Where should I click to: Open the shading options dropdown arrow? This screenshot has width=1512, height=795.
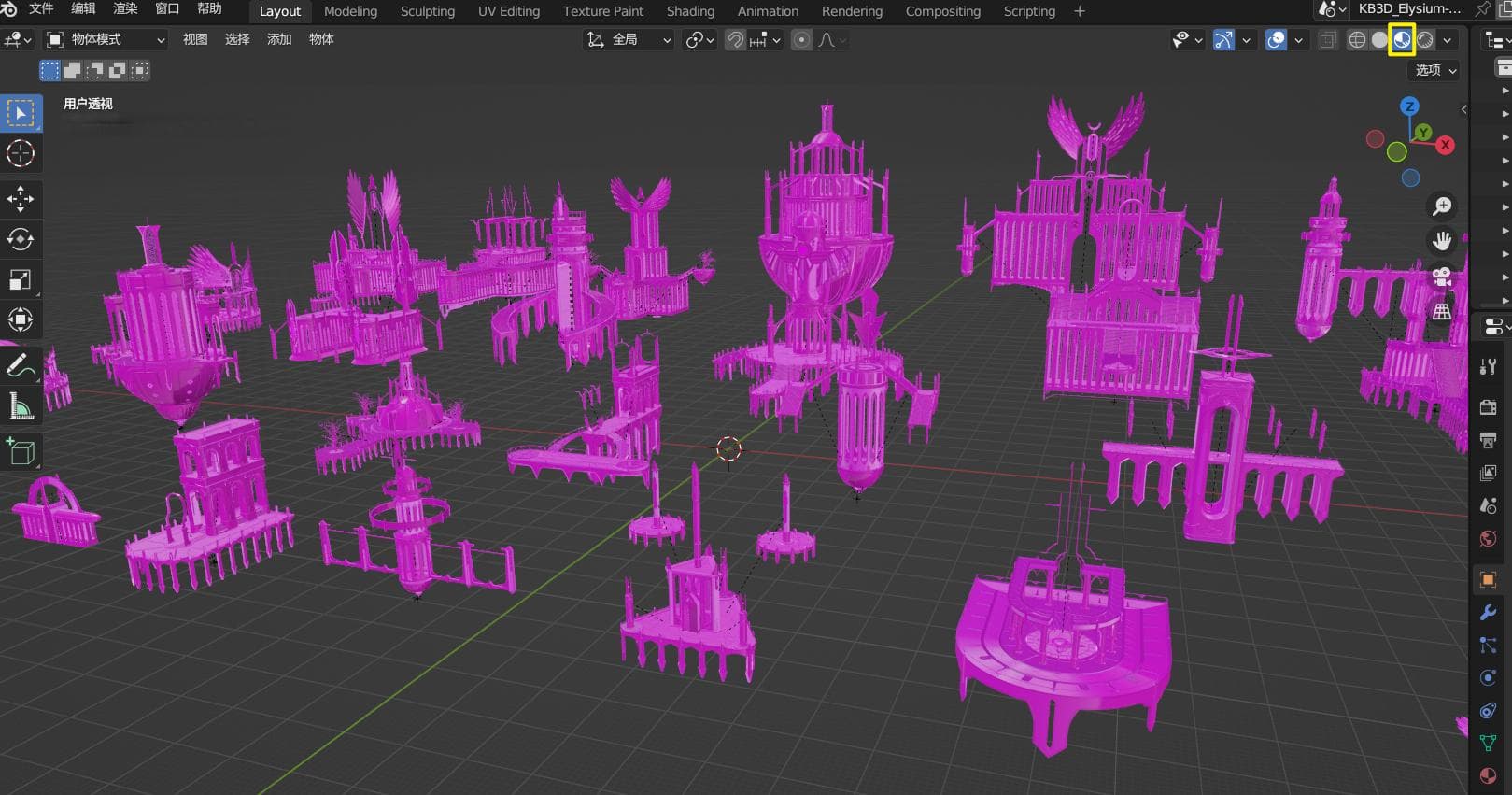tap(1448, 40)
